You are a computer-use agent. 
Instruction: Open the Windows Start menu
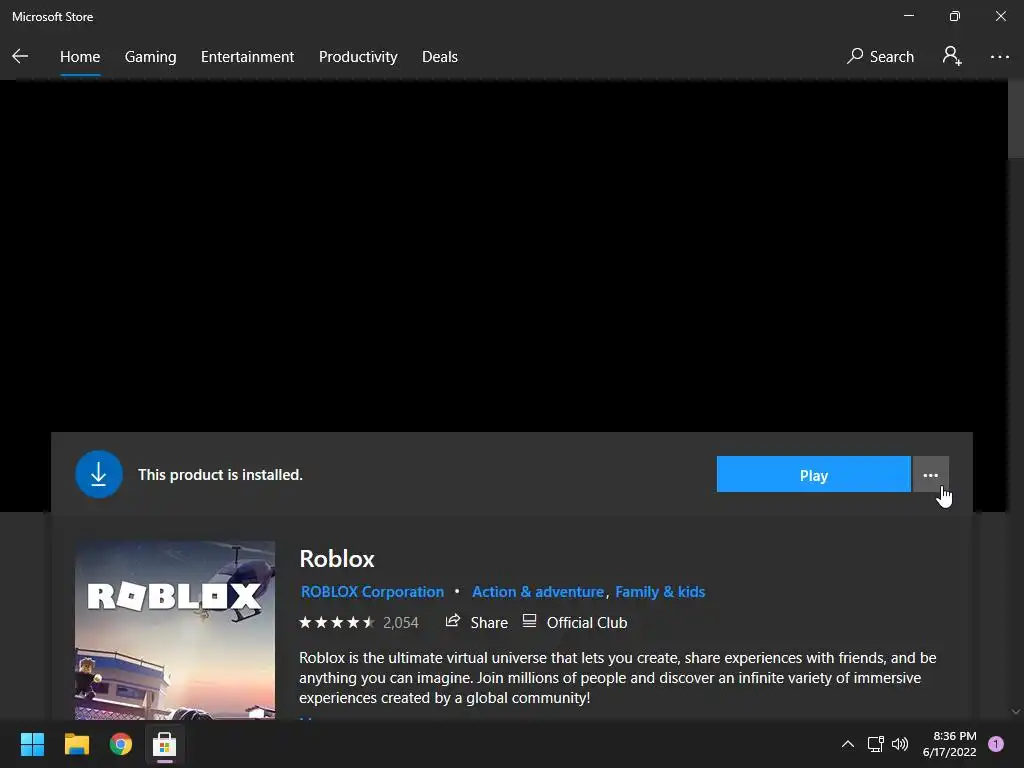32,744
